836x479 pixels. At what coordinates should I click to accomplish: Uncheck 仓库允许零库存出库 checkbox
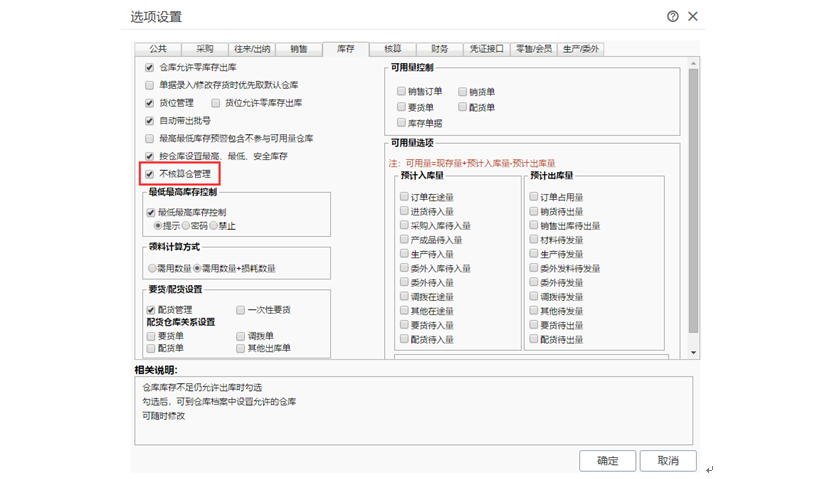pyautogui.click(x=150, y=68)
